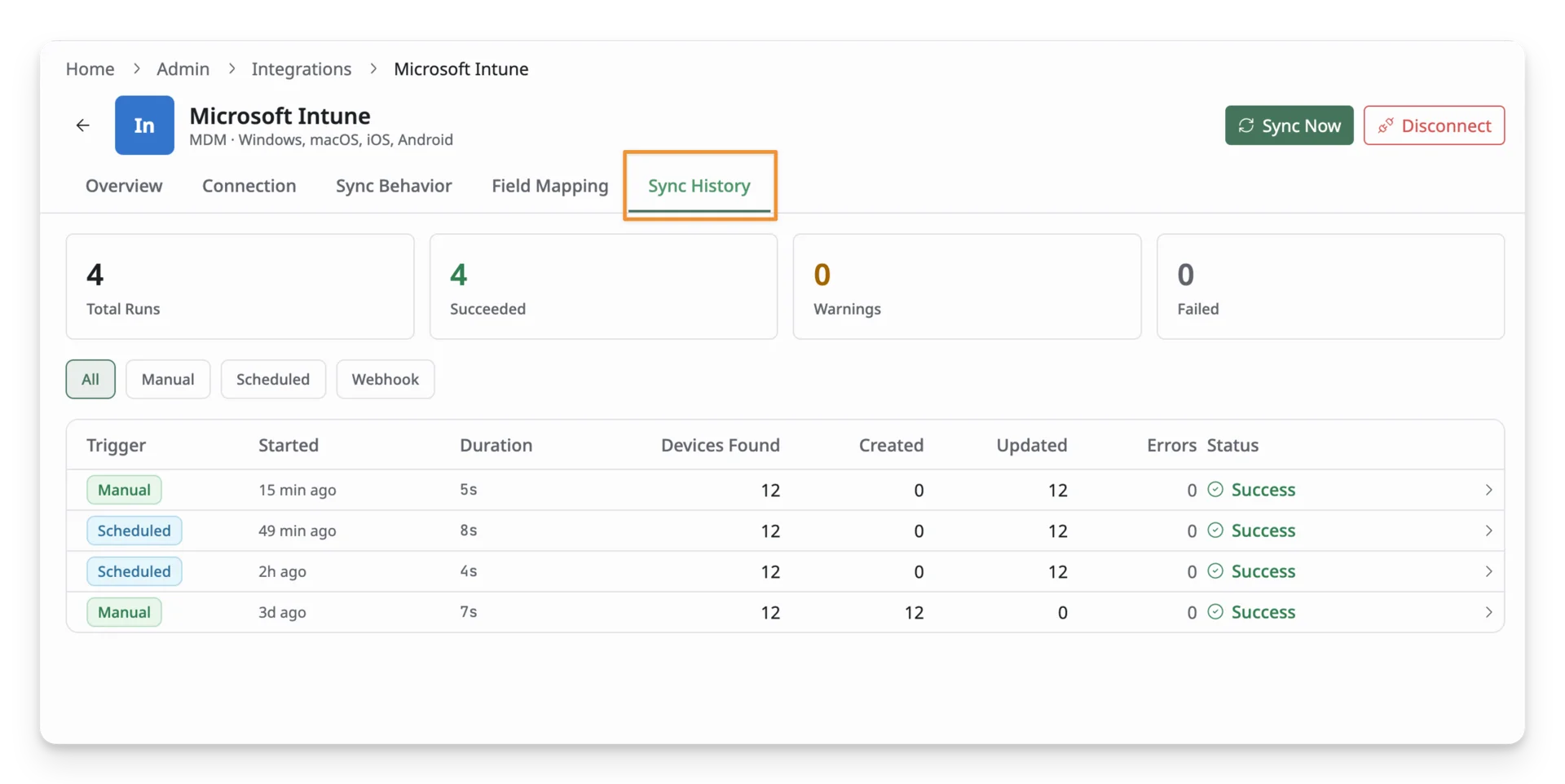Click the '7s' duration value
This screenshot has height=784, width=1565.
468,612
